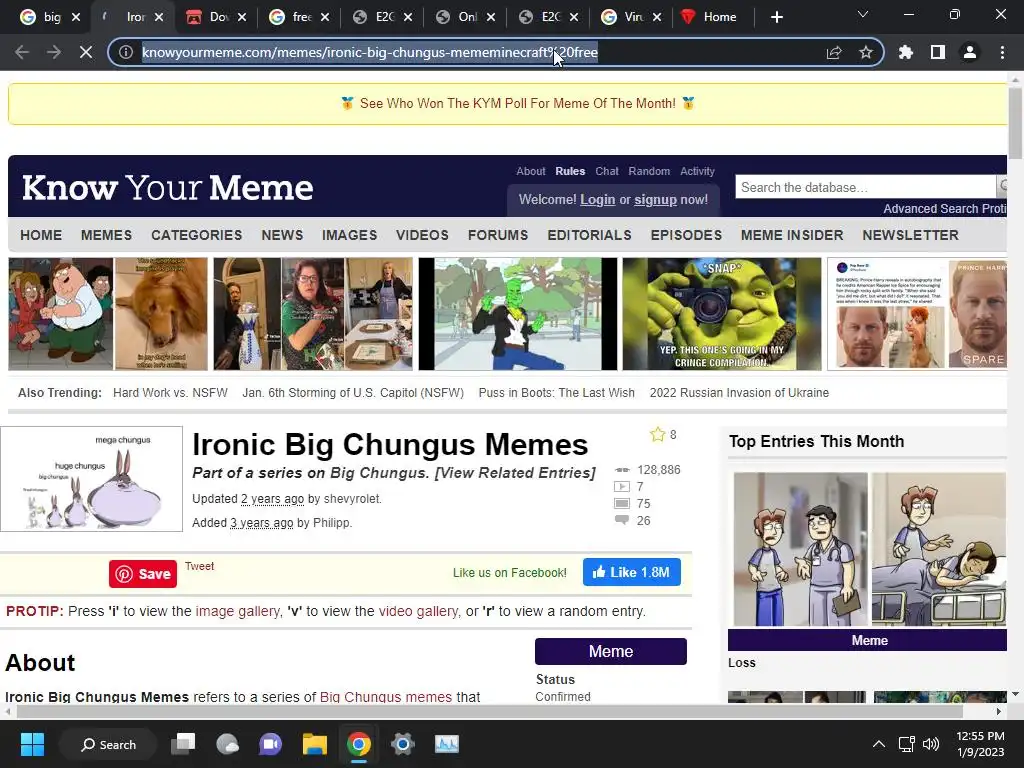Open the 'Big Chungus memes' link
The height and width of the screenshot is (768, 1024).
point(386,697)
